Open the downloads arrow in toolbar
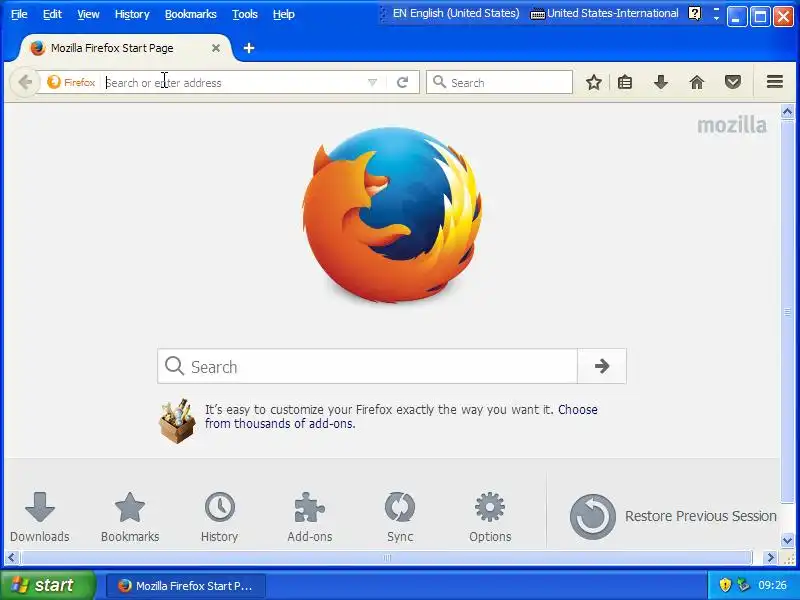 661,82
